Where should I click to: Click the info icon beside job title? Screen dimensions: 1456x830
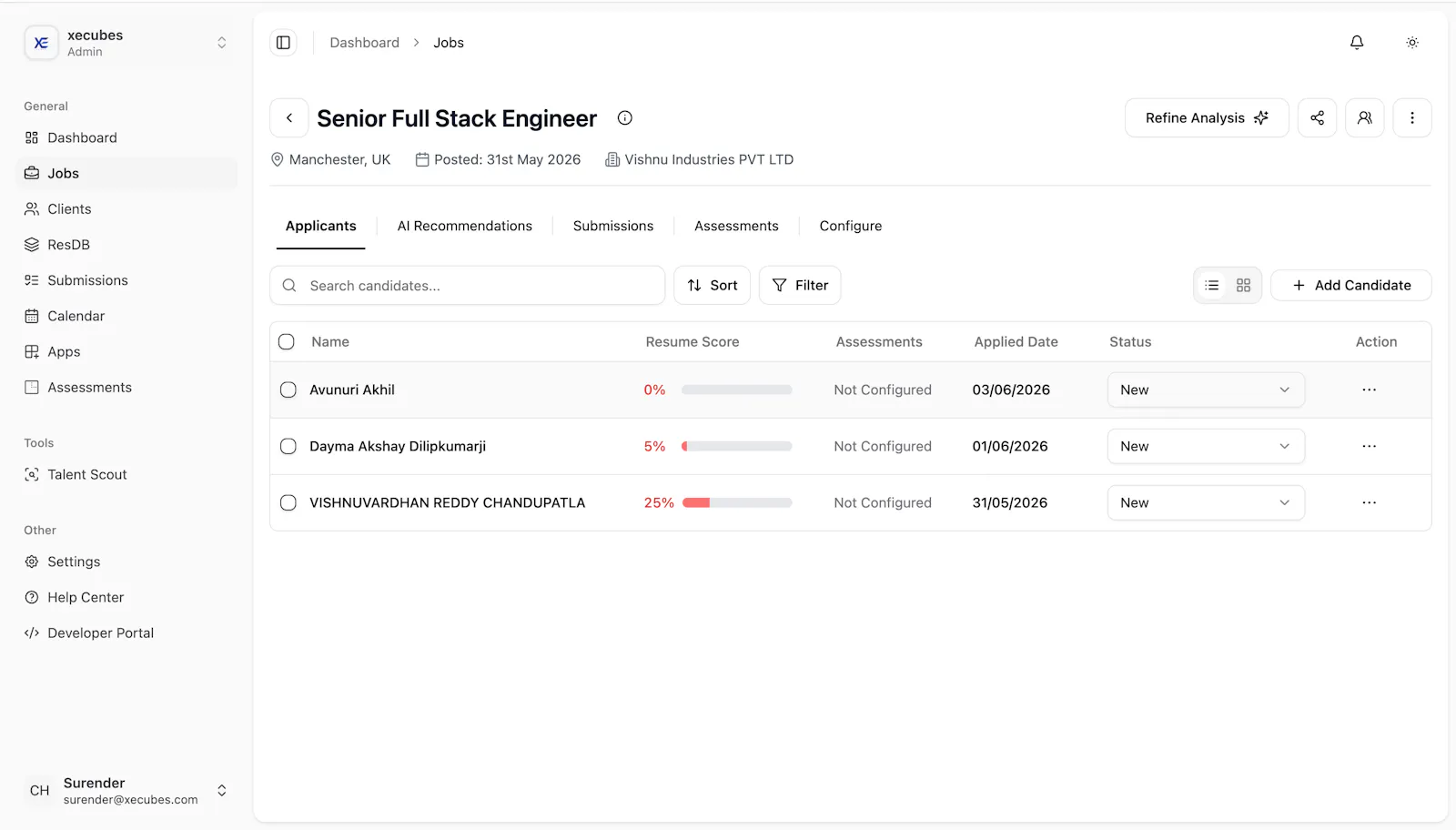625,117
